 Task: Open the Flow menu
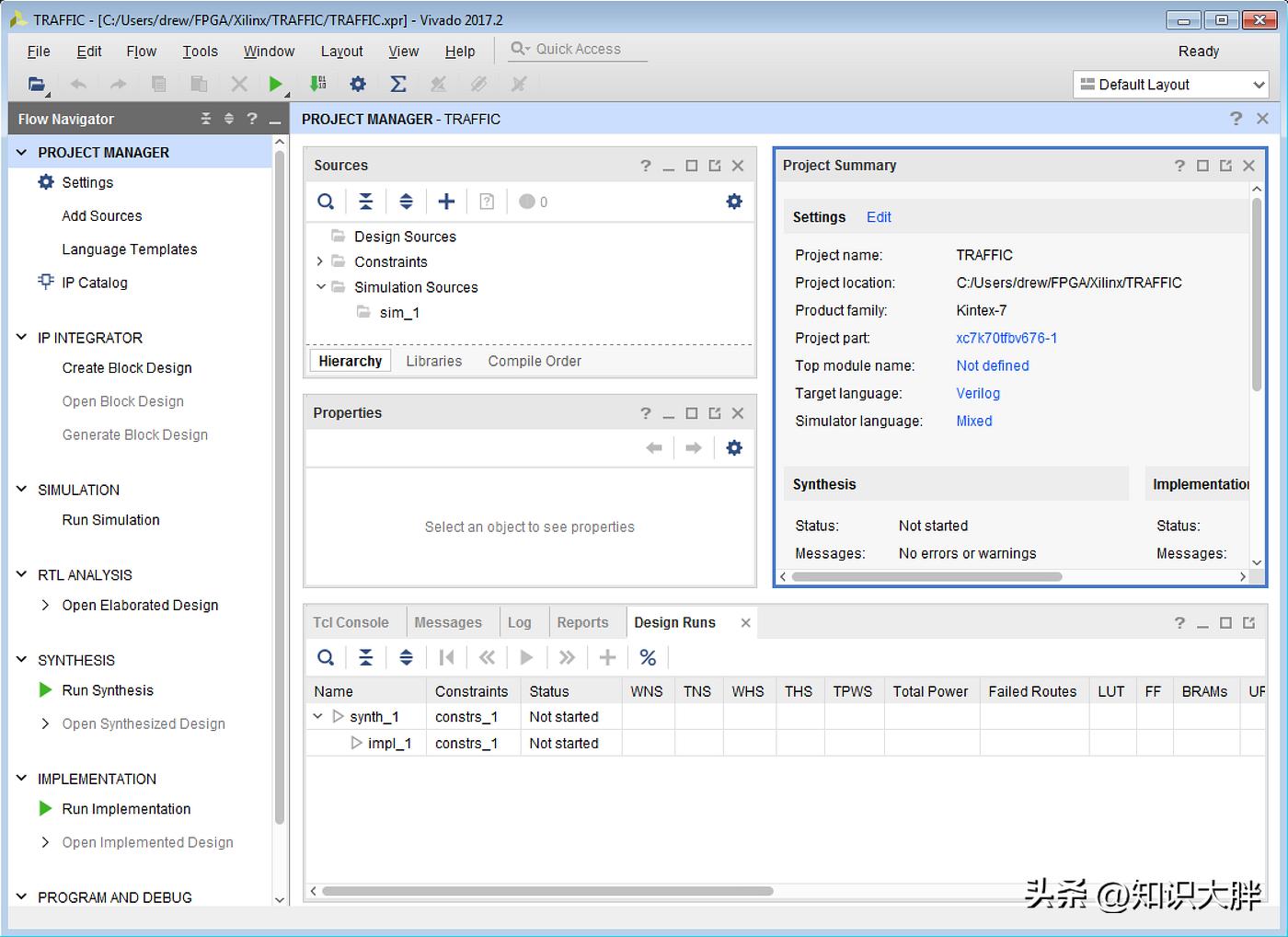141,52
